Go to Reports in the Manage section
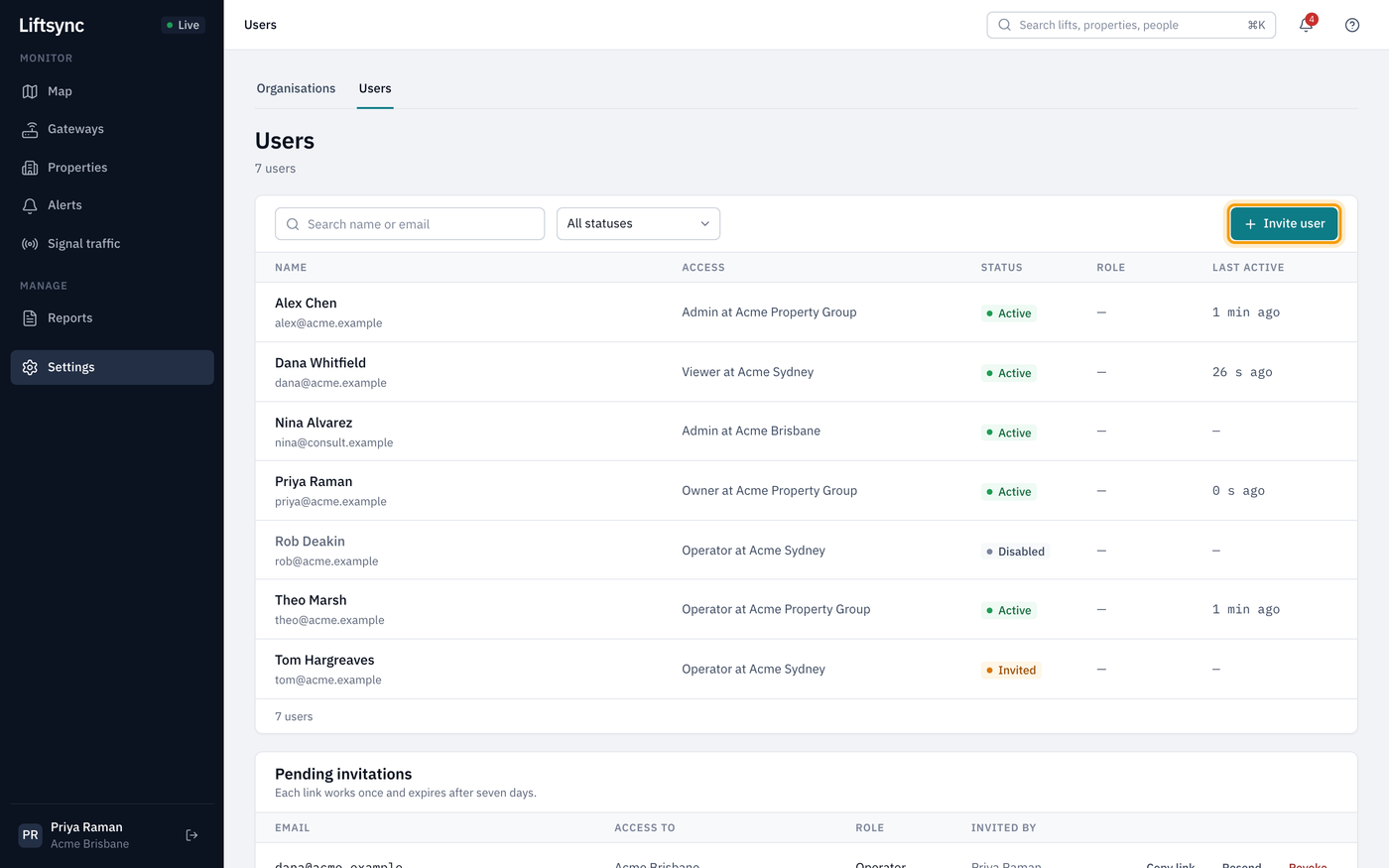Viewport: 1389px width, 868px height. pyautogui.click(x=112, y=318)
